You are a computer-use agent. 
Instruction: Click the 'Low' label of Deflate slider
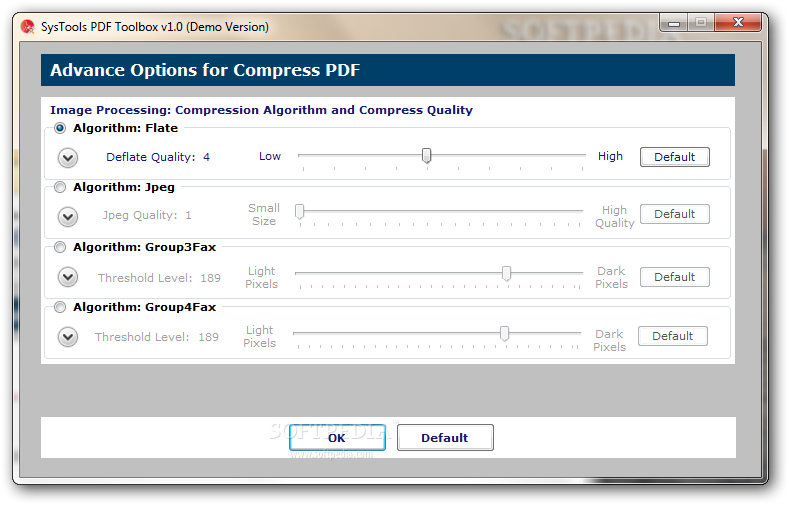270,156
